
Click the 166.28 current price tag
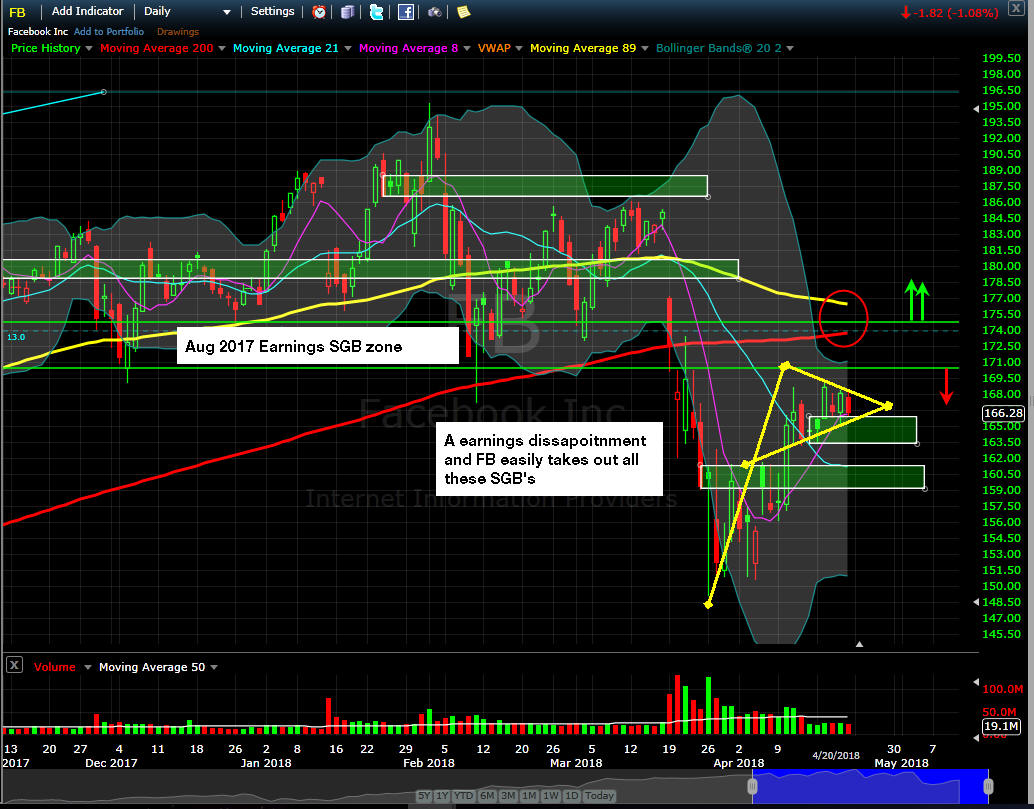click(x=1003, y=413)
